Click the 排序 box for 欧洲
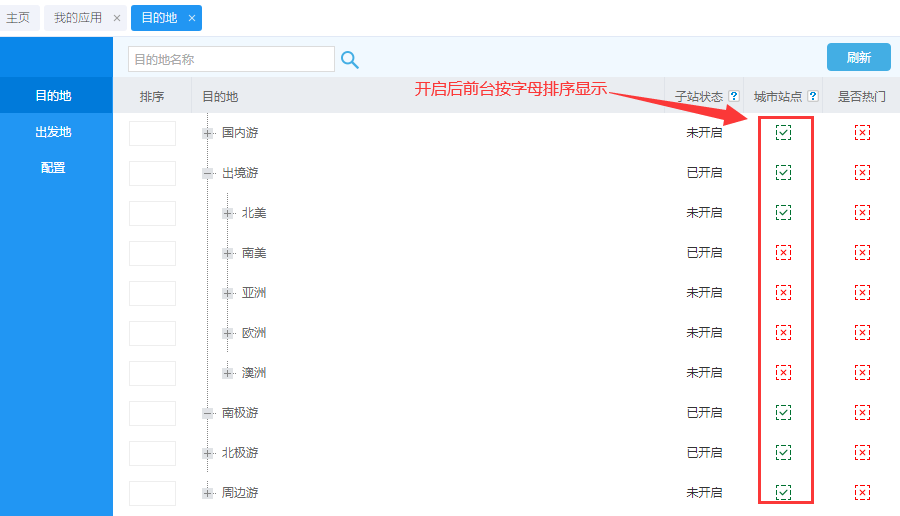 [152, 333]
